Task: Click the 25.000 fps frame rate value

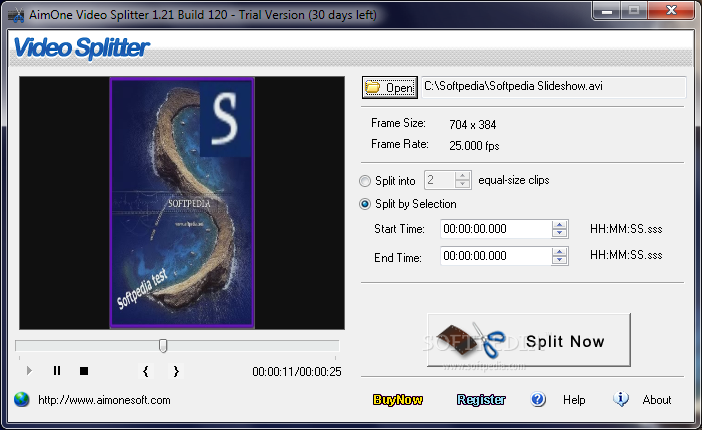Action: pyautogui.click(x=474, y=146)
